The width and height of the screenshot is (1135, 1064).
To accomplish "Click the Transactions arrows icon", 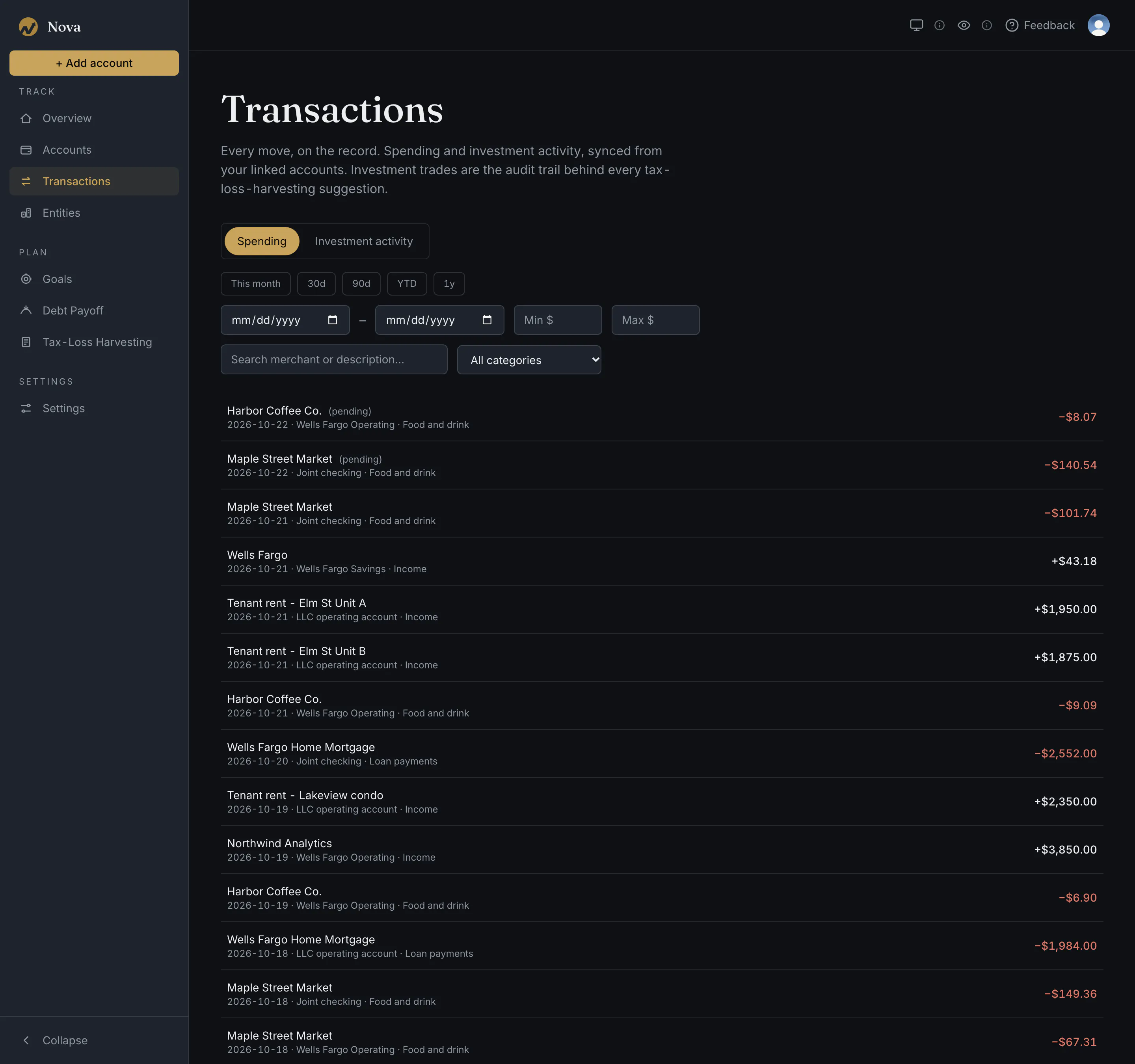I will (x=26, y=181).
